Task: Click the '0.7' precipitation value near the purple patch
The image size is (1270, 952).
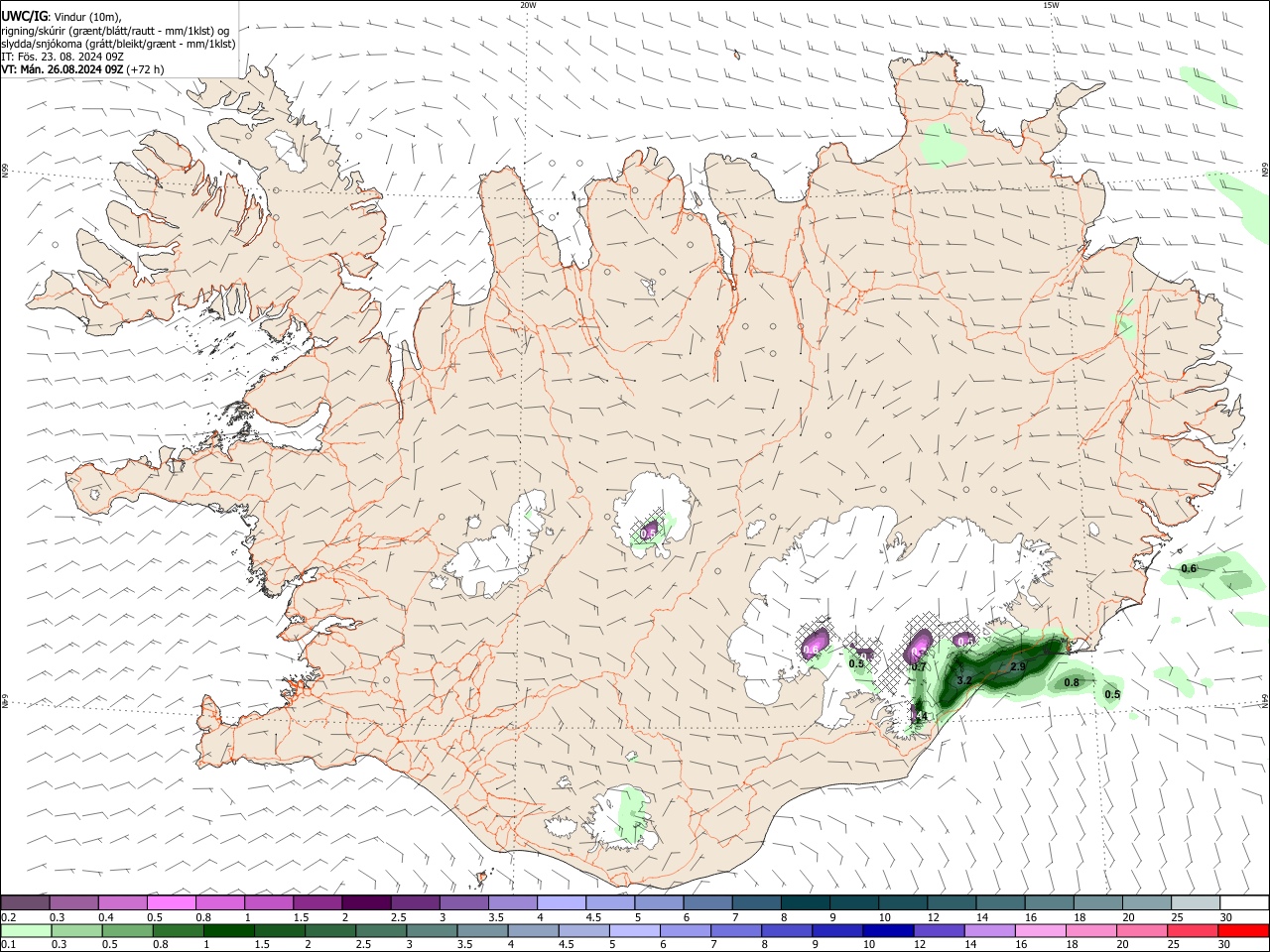Action: pyautogui.click(x=919, y=667)
